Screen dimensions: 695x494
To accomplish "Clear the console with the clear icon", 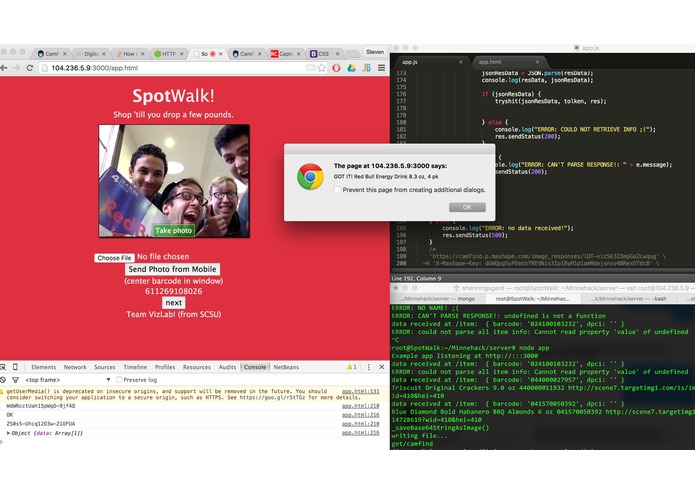I will point(3,380).
